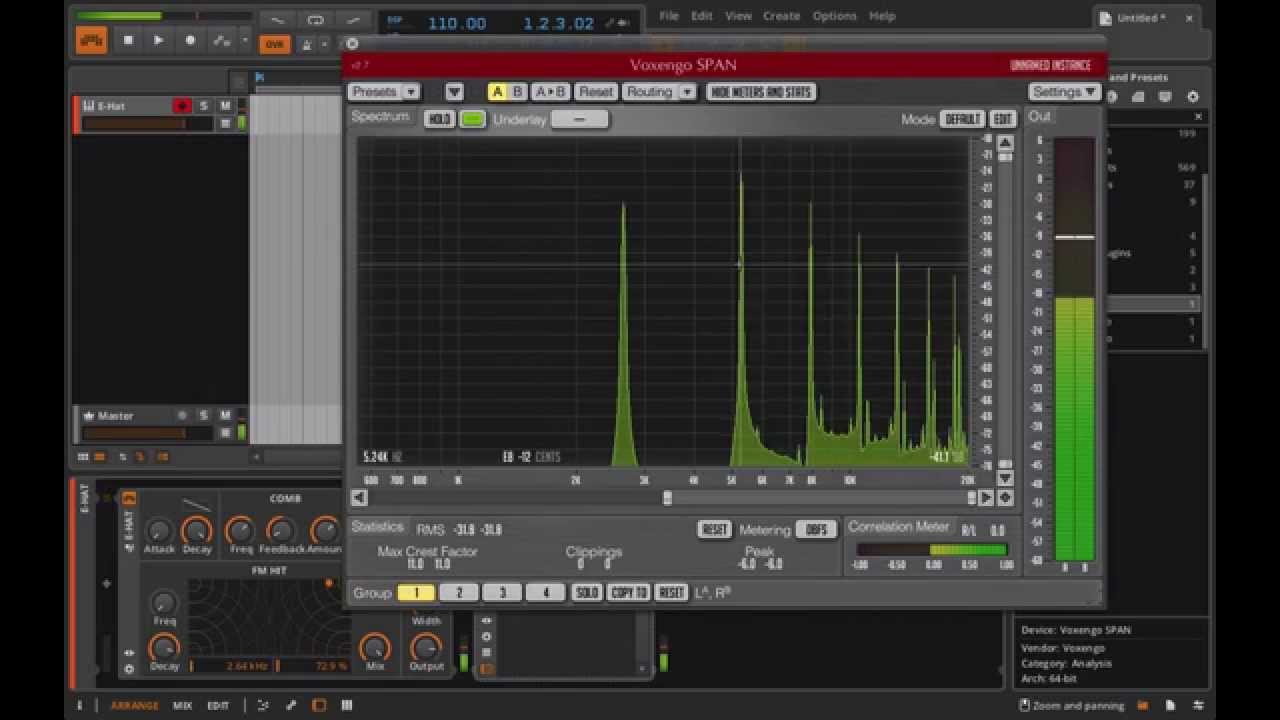Reset statistics with the RESET button

click(714, 530)
